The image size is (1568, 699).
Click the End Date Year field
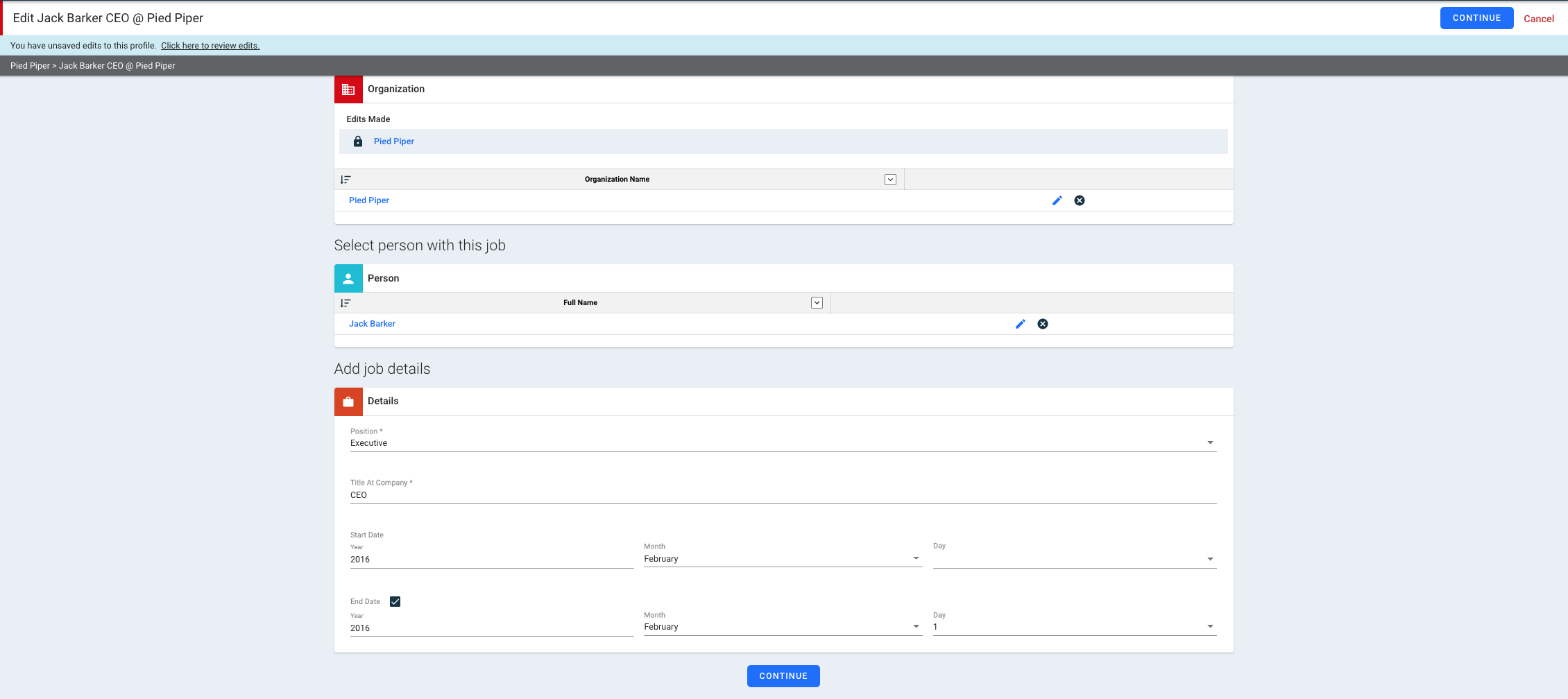[492, 628]
